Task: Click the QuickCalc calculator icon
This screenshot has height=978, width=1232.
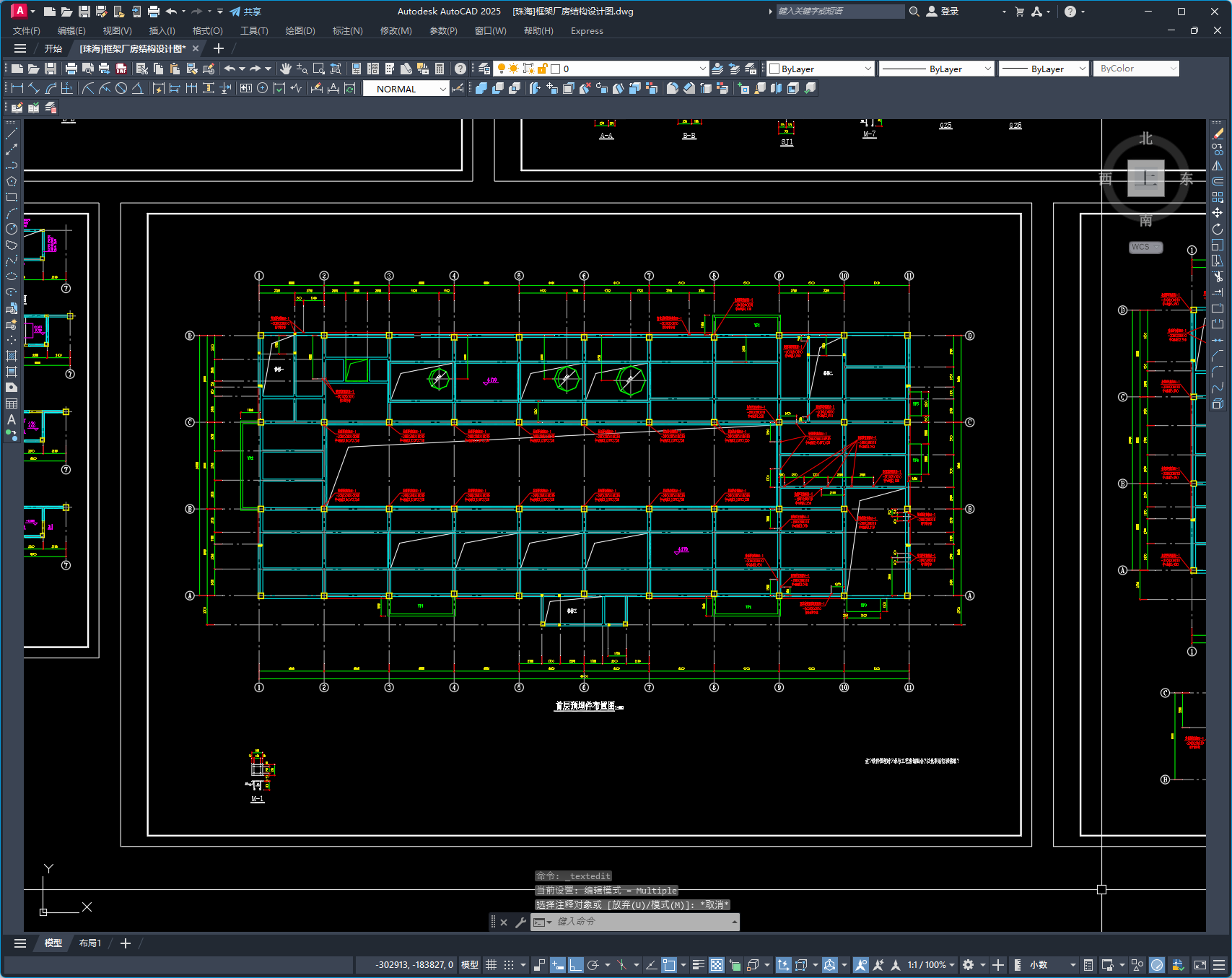Action: tap(440, 69)
